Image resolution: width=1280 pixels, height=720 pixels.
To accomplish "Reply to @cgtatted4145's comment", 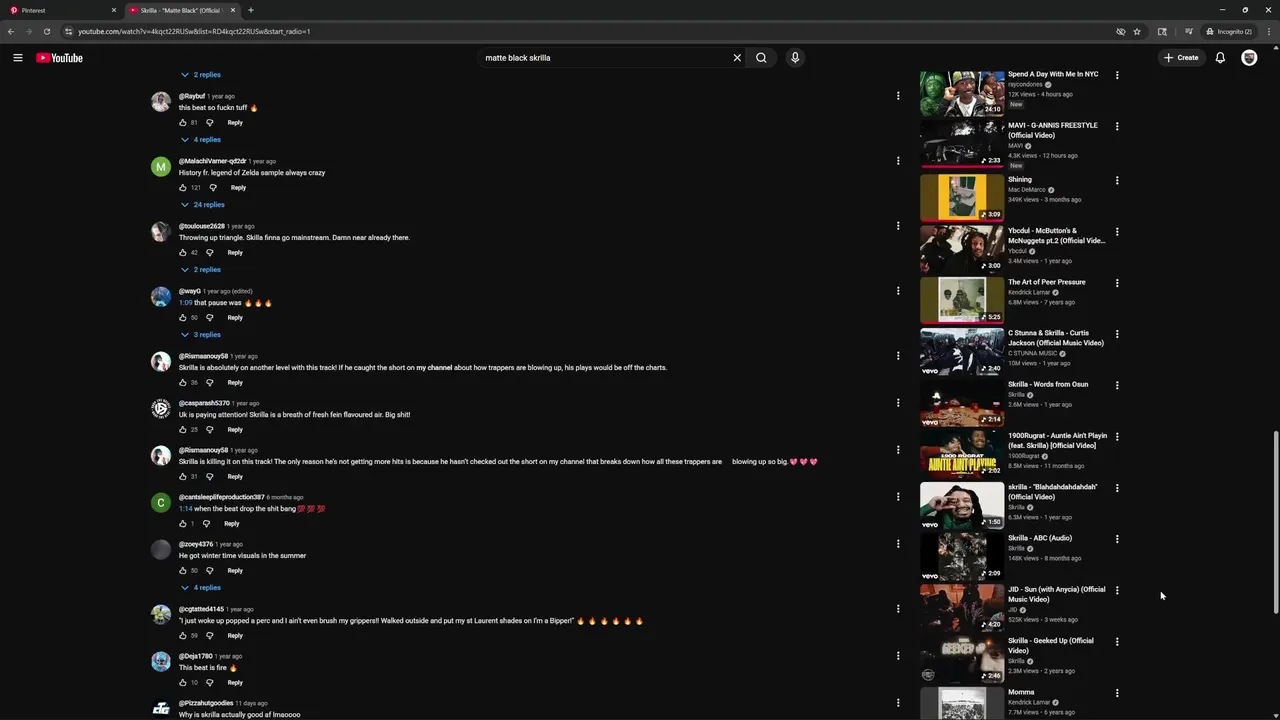I will click(235, 635).
